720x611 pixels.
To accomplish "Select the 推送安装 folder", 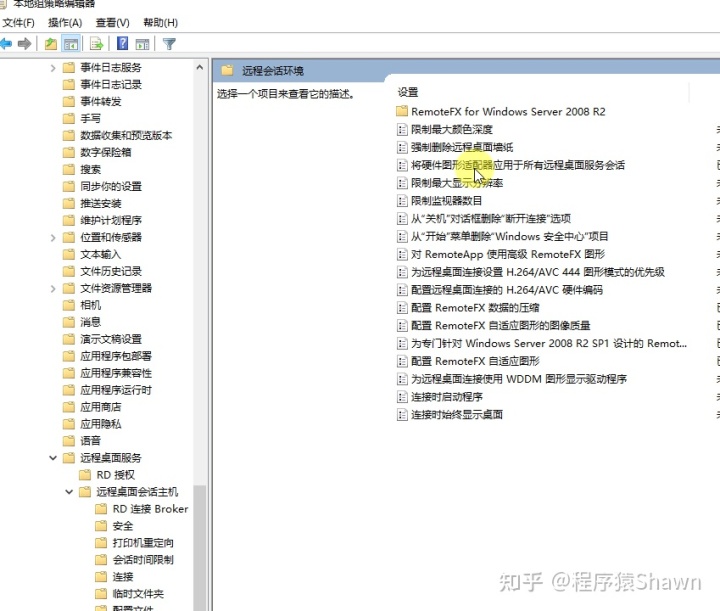I will pyautogui.click(x=101, y=203).
